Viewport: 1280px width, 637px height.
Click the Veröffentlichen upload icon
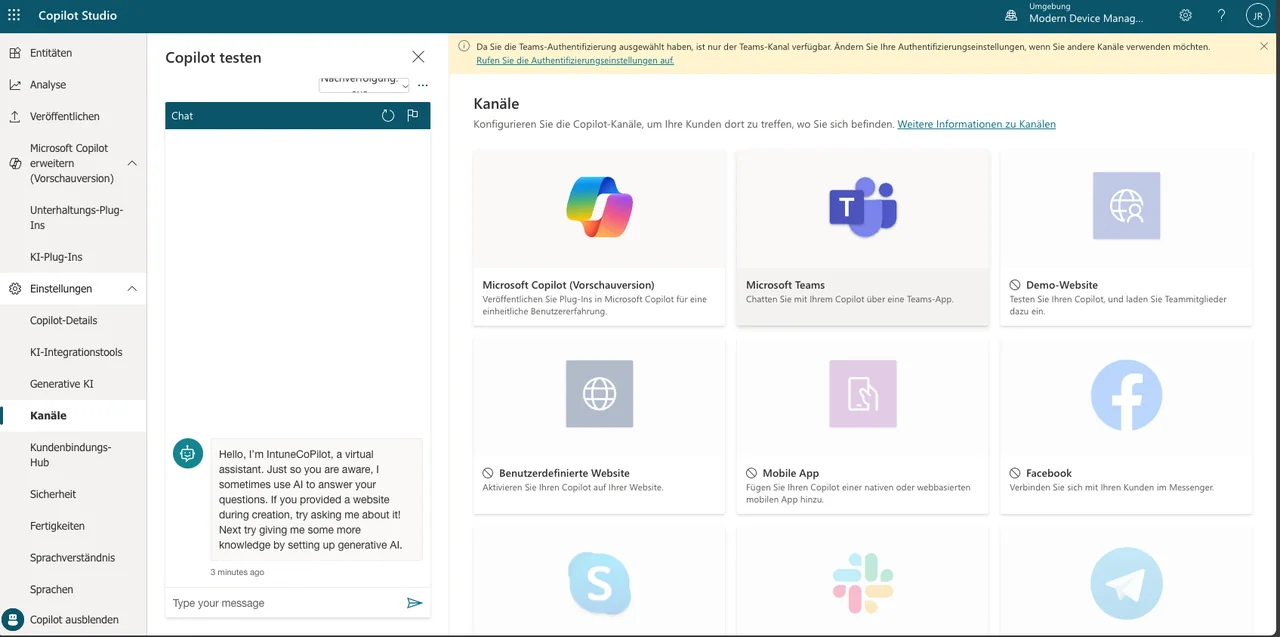pos(15,116)
